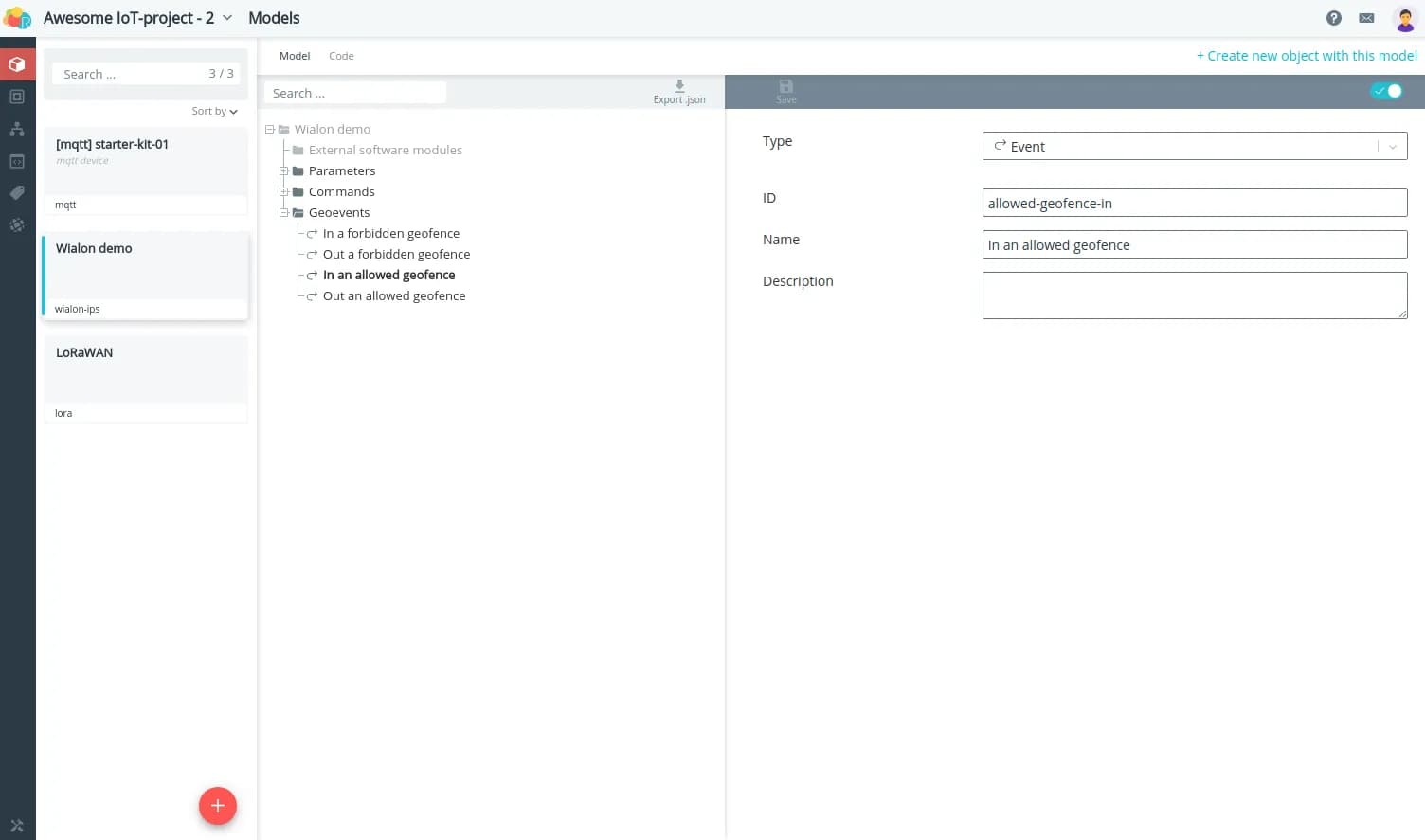Click the code window icon in sidebar
The width and height of the screenshot is (1425, 840).
[x=17, y=161]
